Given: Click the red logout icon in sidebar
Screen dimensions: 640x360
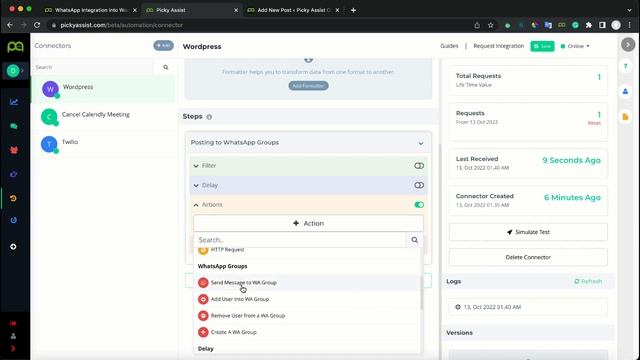Looking at the screenshot, I should tap(13, 323).
